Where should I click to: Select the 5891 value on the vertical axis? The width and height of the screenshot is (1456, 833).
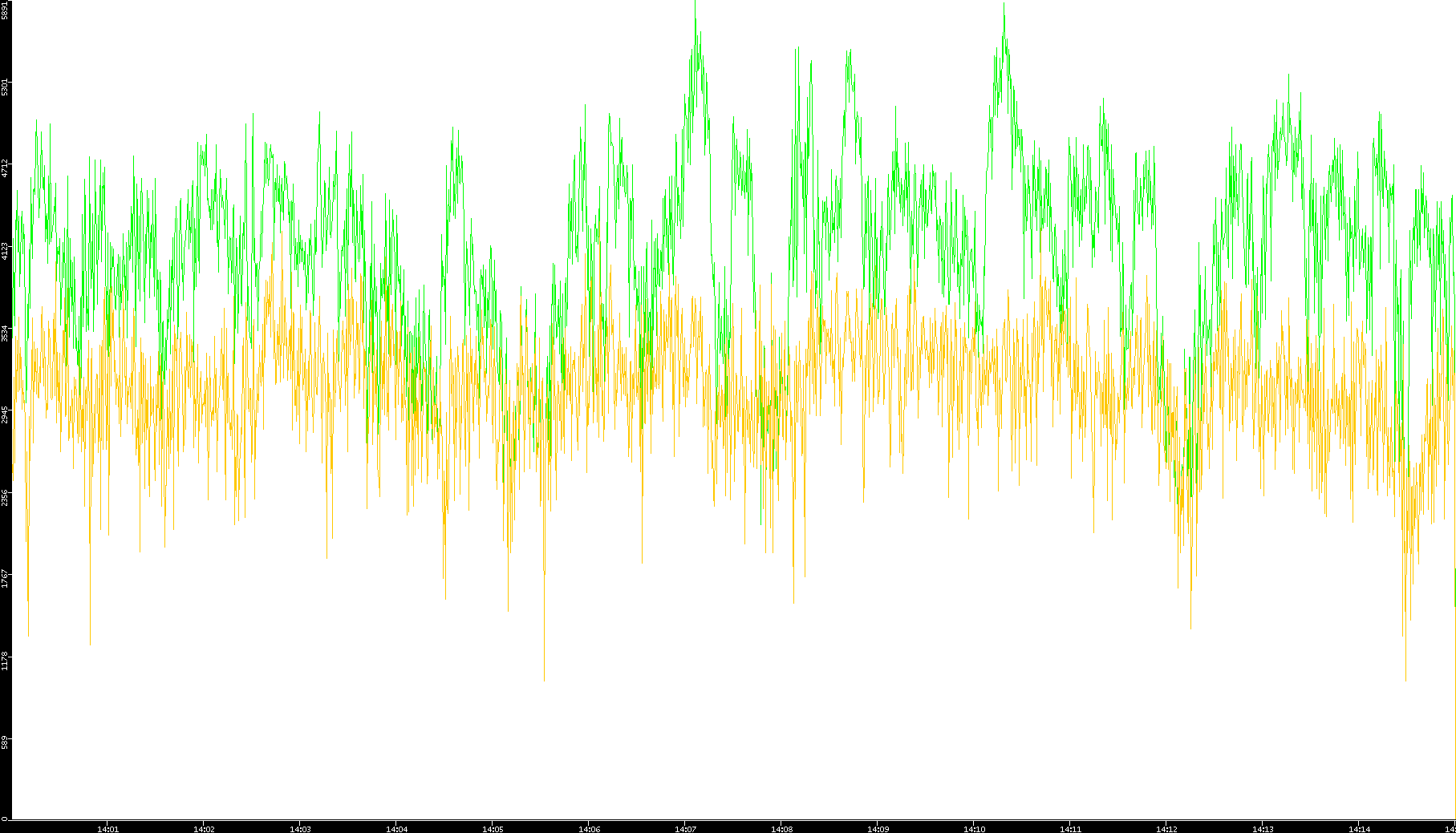tap(5, 10)
